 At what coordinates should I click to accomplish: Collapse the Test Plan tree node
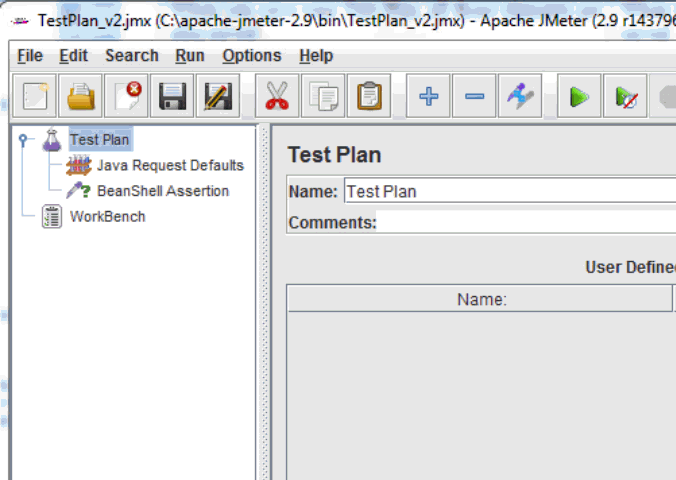click(23, 141)
